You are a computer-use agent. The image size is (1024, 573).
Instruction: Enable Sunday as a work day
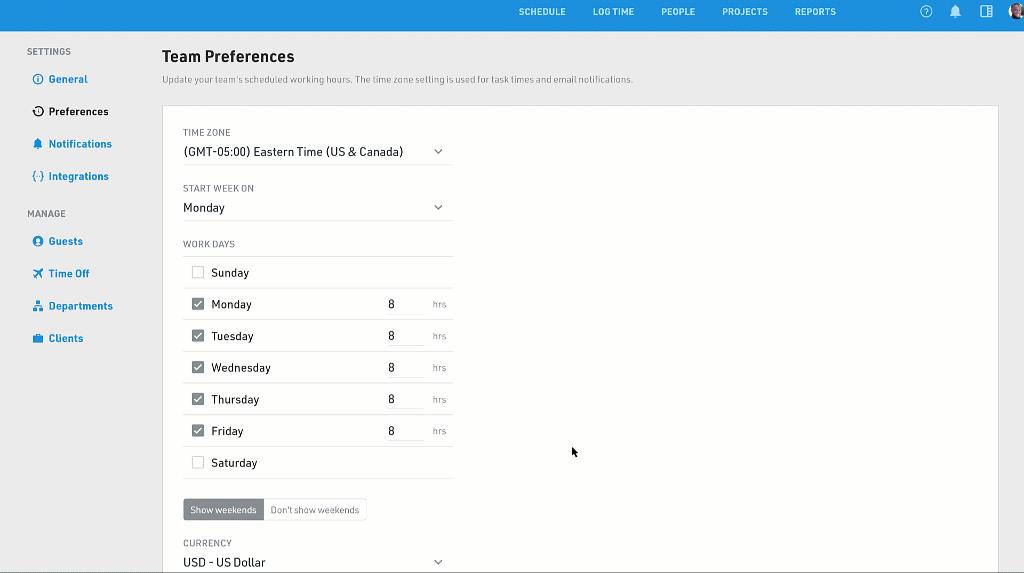click(198, 272)
